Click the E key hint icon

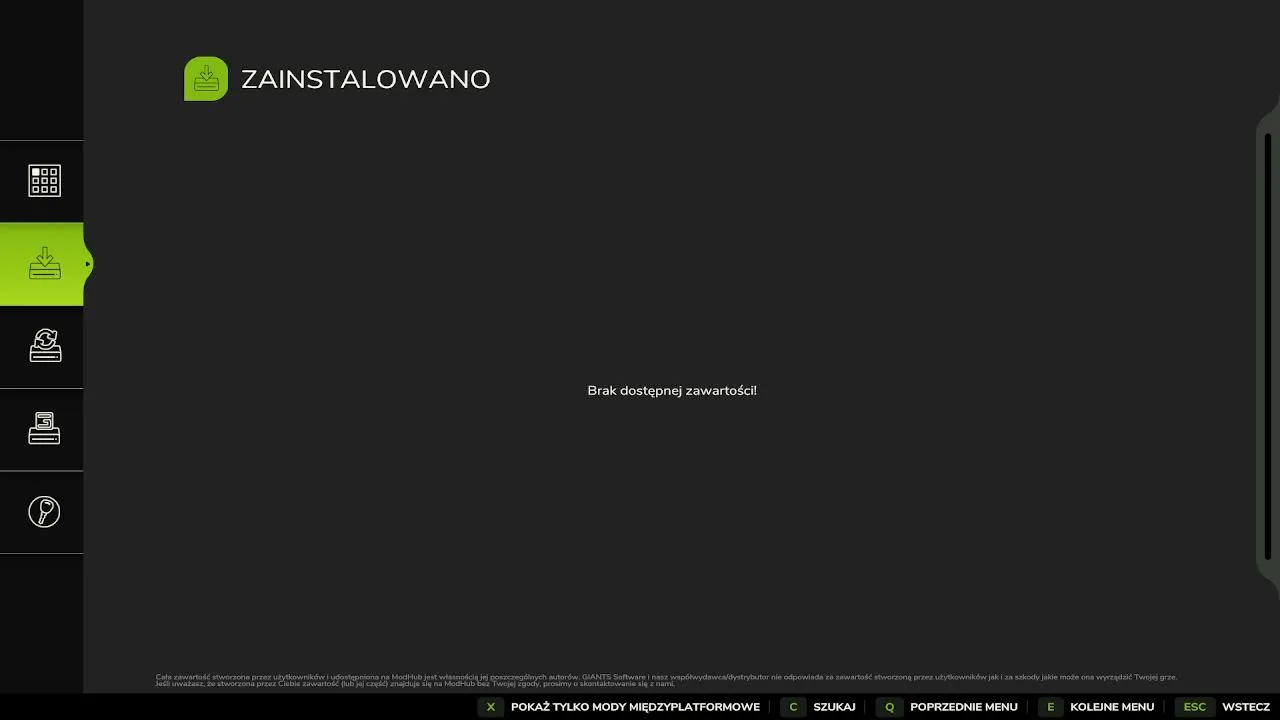pyautogui.click(x=1050, y=707)
